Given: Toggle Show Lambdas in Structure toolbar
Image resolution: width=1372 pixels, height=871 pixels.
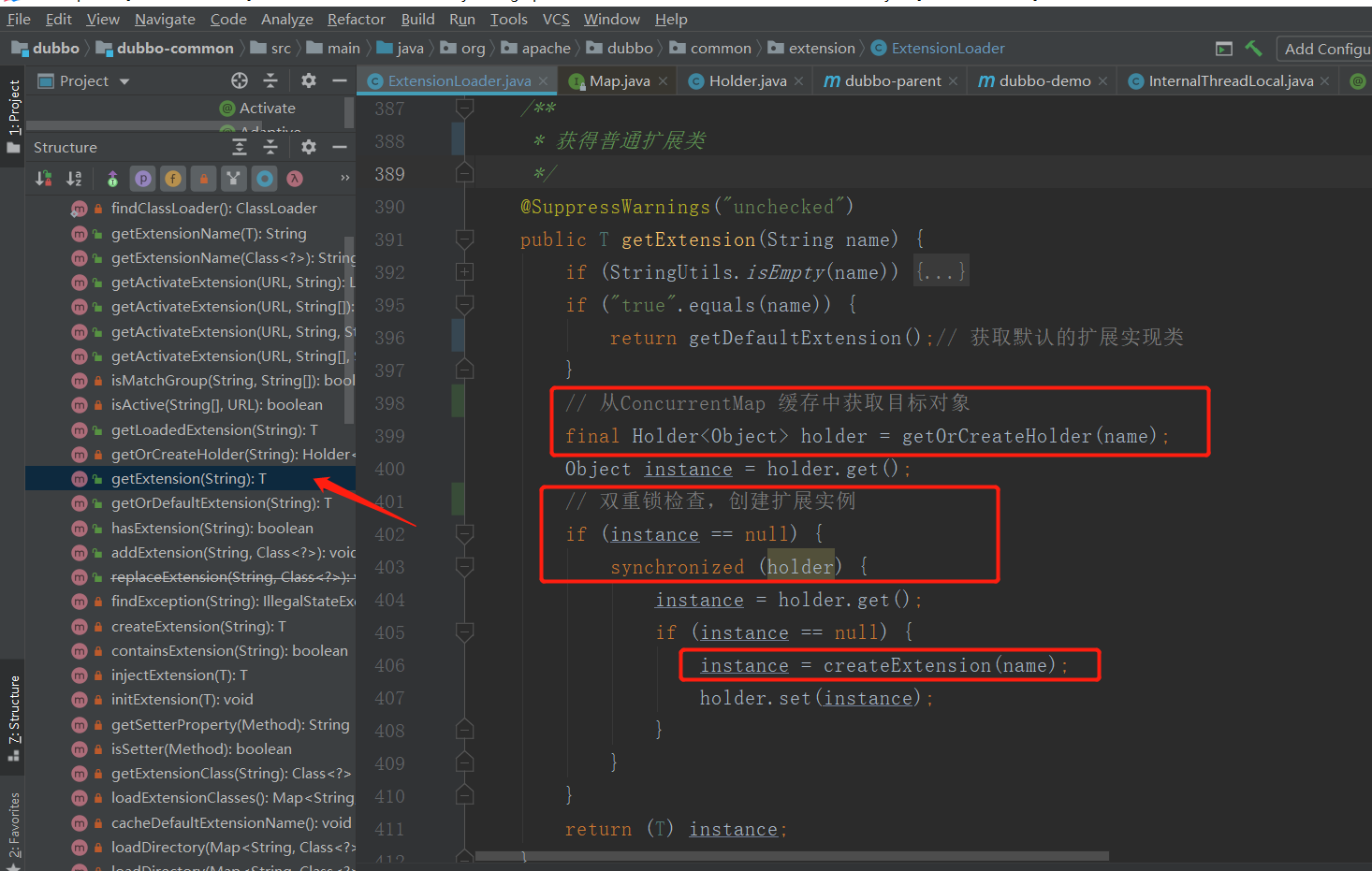Looking at the screenshot, I should coord(295,178).
